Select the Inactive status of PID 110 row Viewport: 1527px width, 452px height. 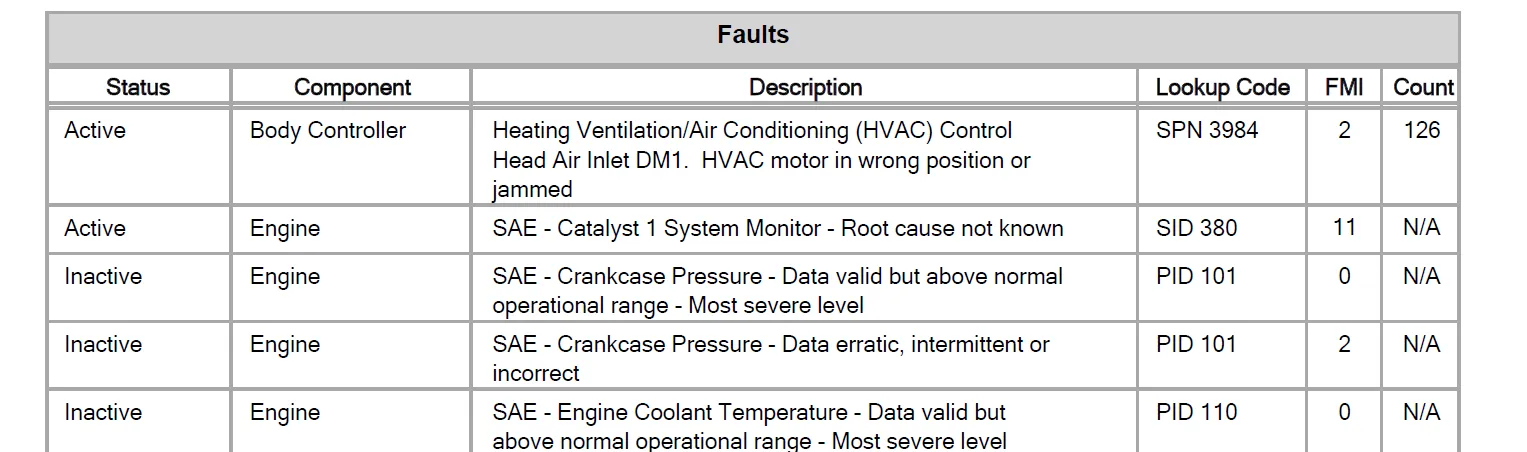coord(103,412)
